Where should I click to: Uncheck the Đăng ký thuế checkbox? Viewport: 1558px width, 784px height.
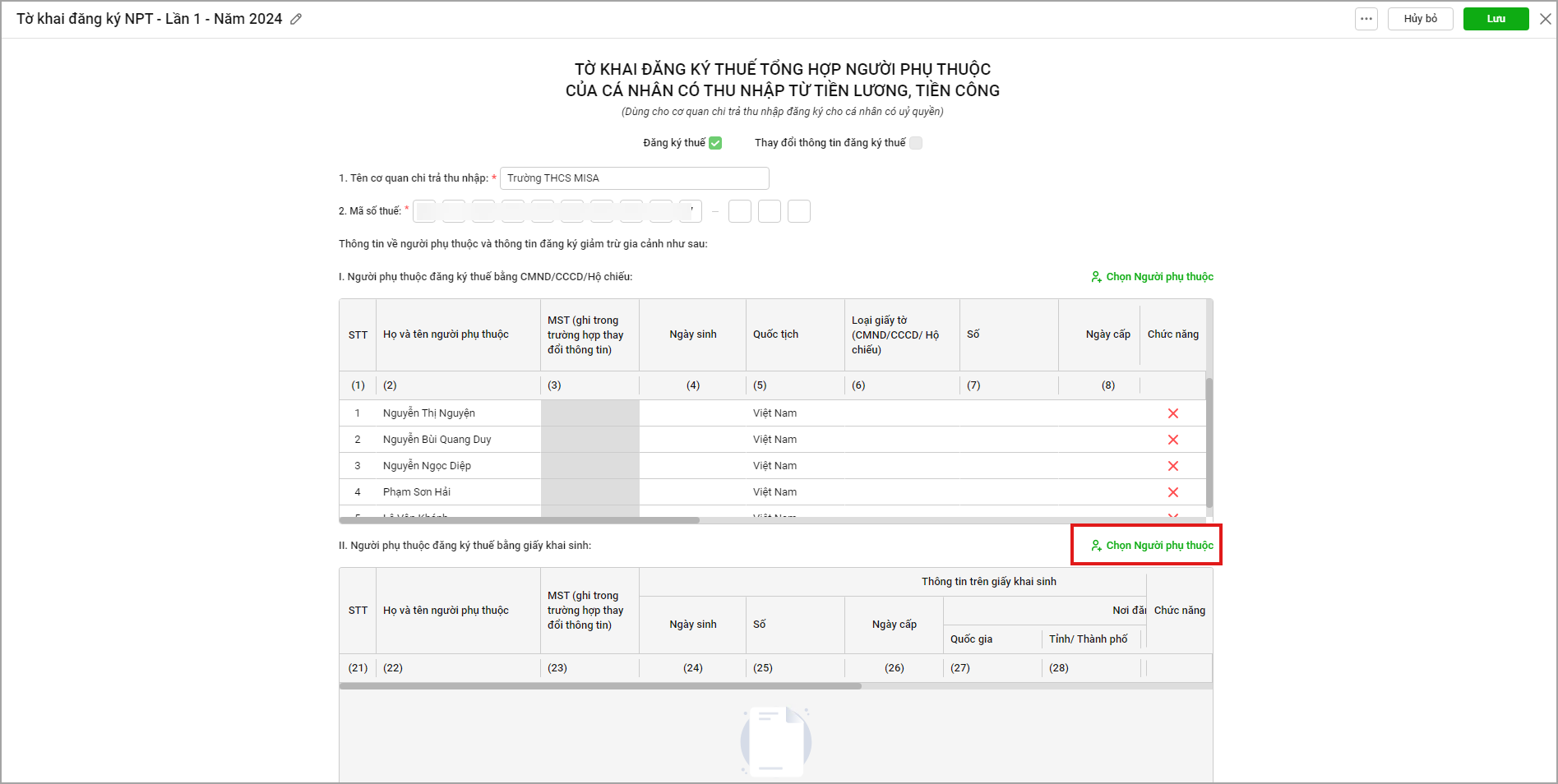pos(715,143)
